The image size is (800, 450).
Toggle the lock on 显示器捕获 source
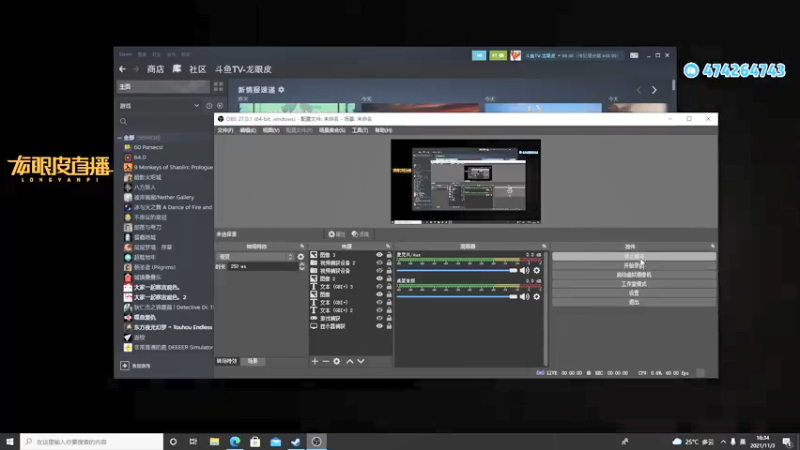coord(389,326)
